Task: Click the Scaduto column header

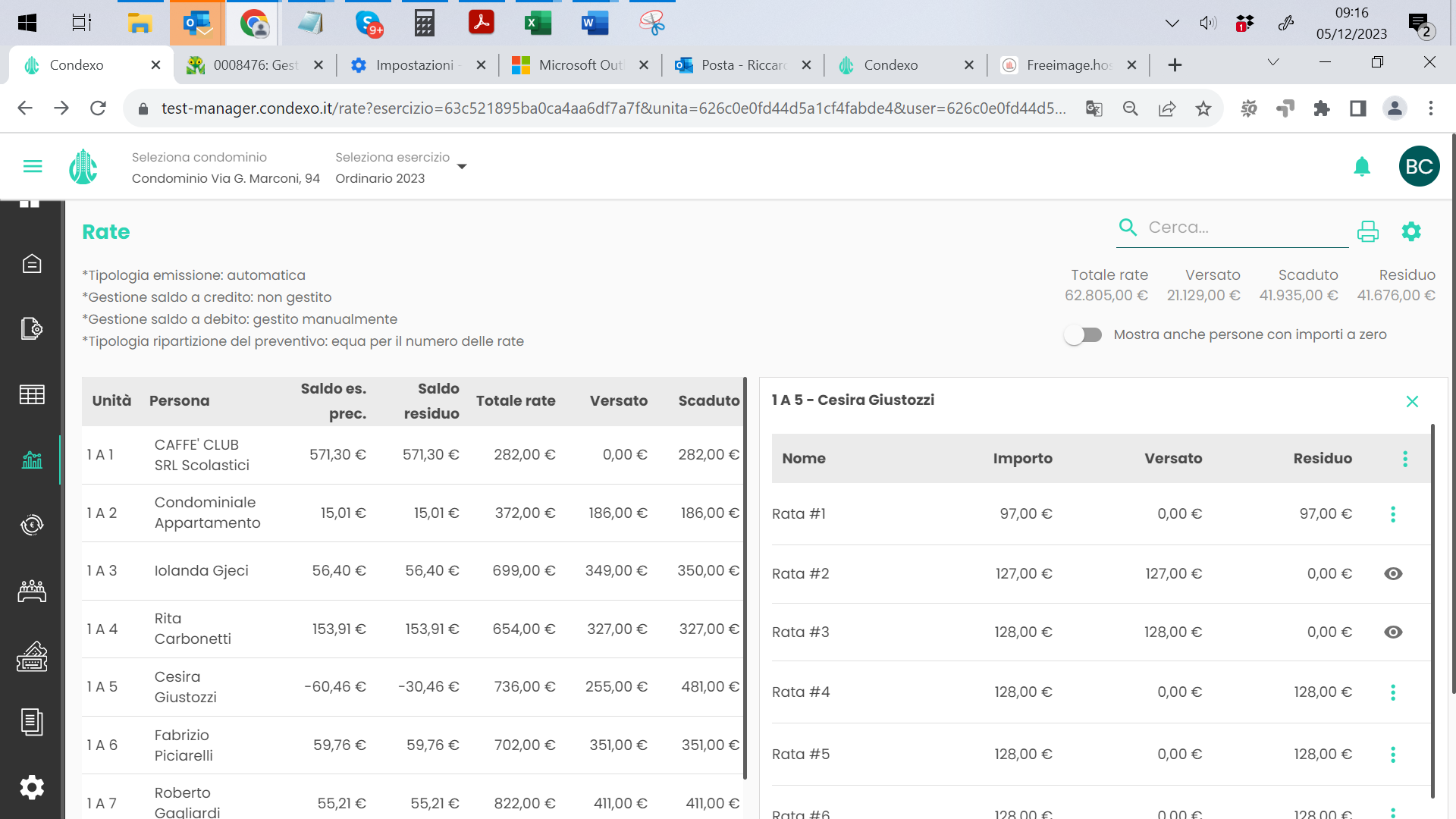Action: pos(709,401)
